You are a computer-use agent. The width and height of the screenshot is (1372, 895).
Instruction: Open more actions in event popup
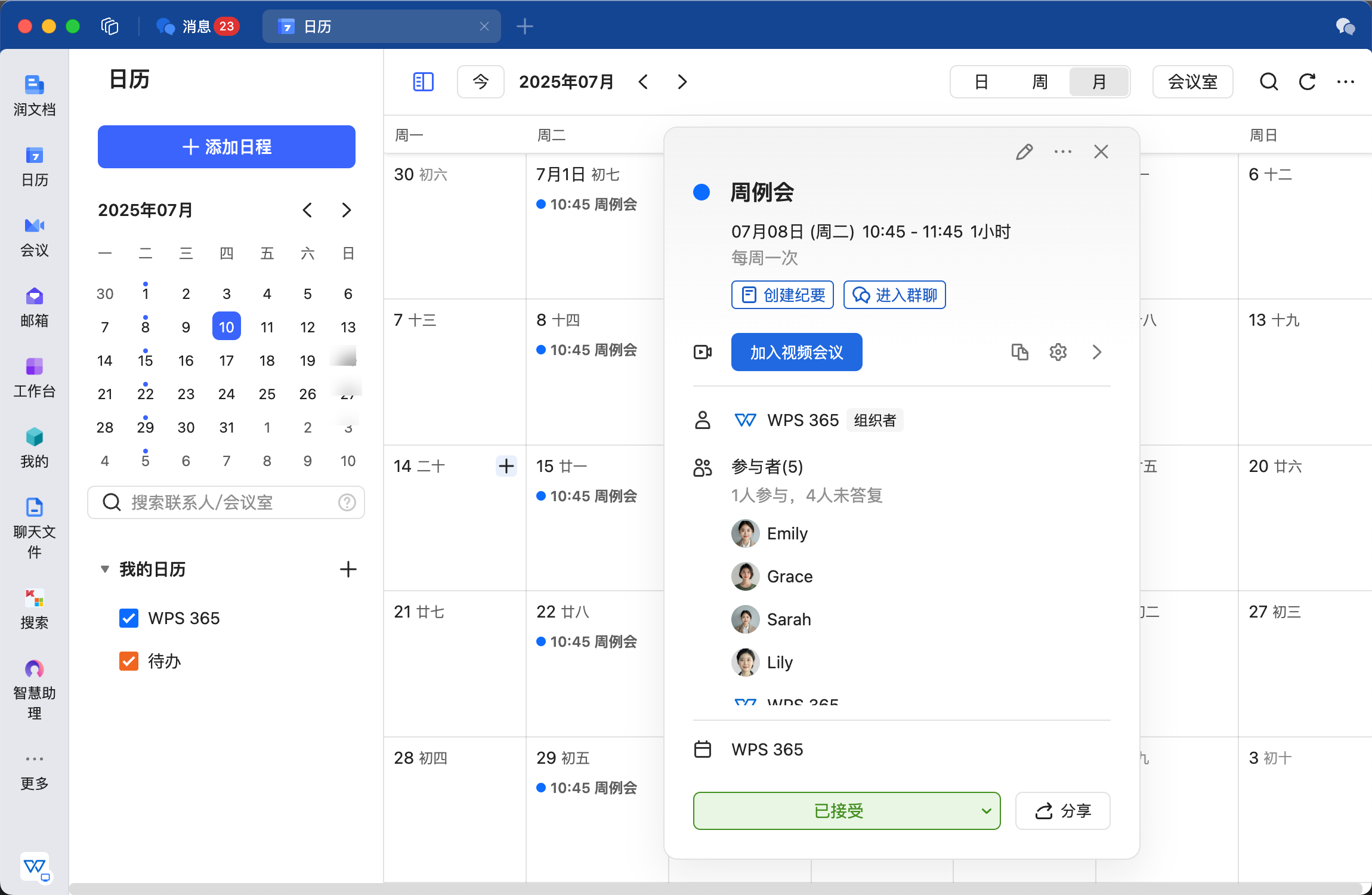[1062, 152]
